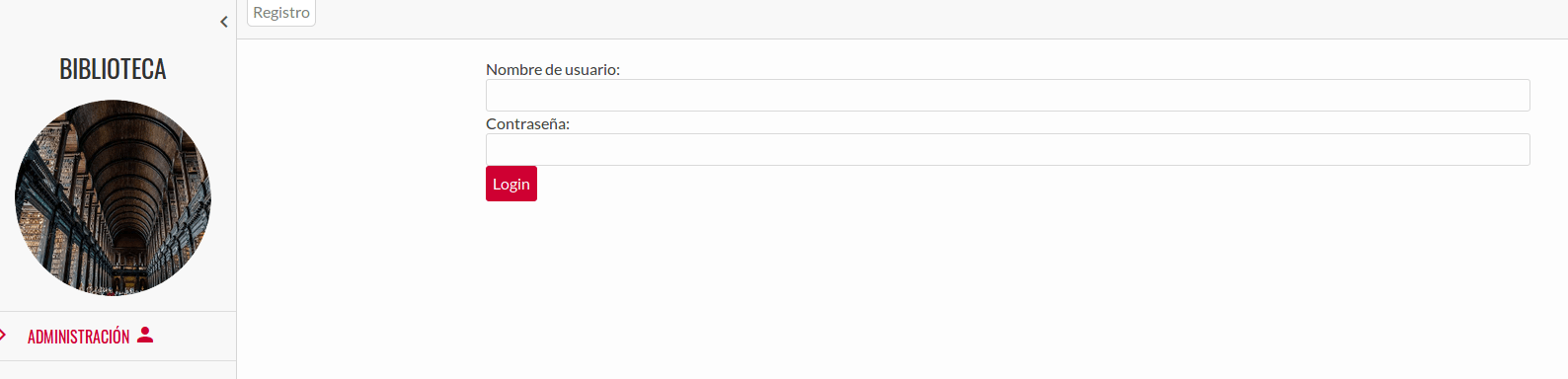
Task: Select the user silhouette icon in the sidebar
Action: coord(145,335)
